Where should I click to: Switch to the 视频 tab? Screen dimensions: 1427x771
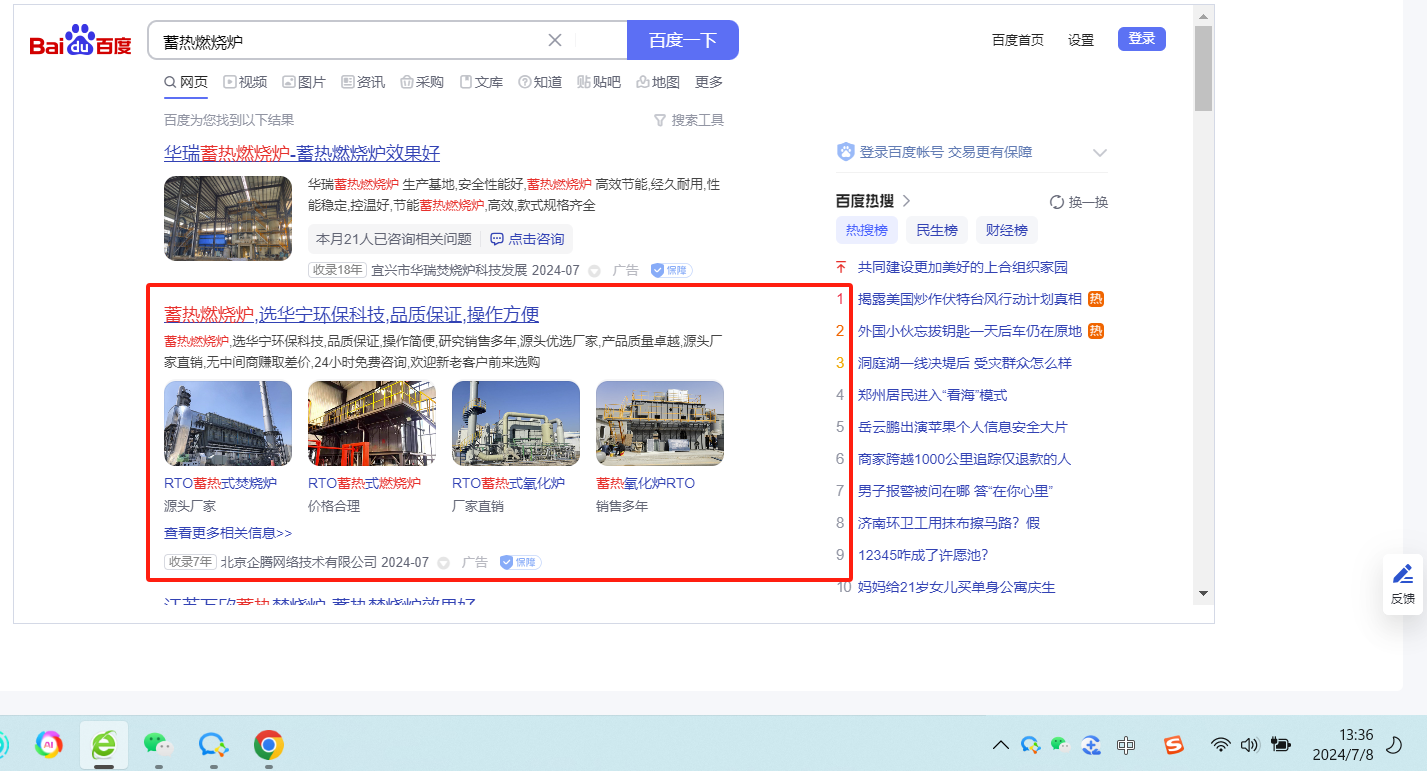(245, 82)
